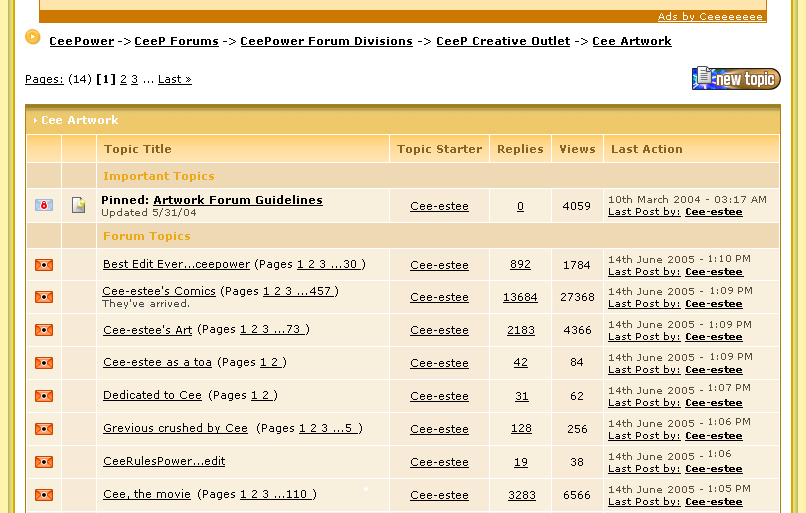Viewport: 806px width, 513px height.
Task: Open the Ads by Ceeeeeeee link
Action: (x=710, y=16)
